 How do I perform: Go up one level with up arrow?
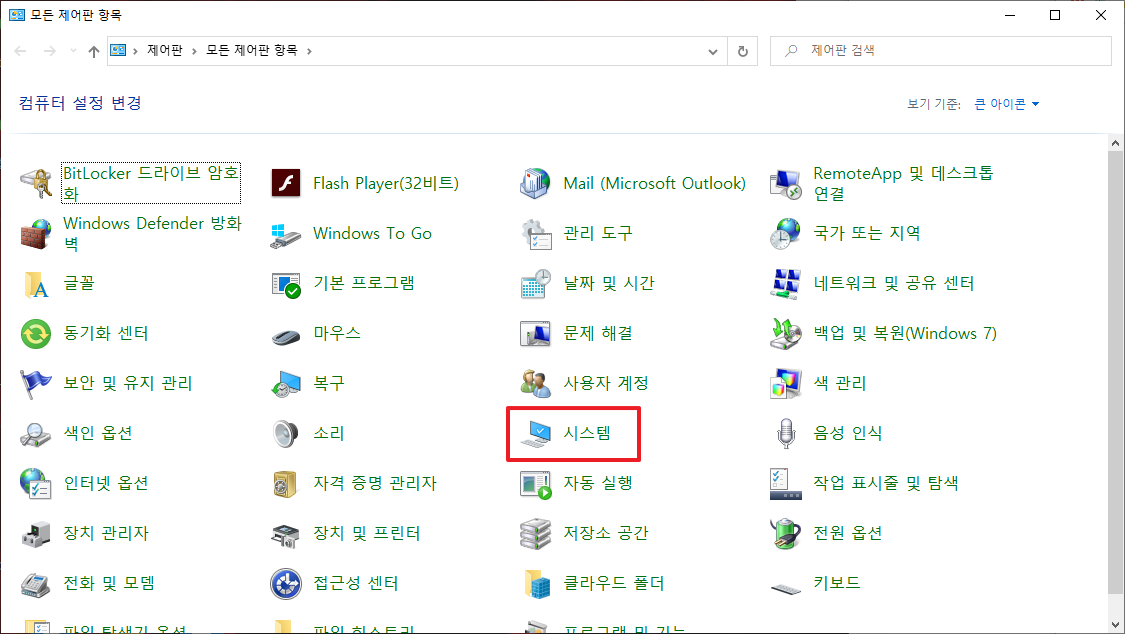click(x=94, y=51)
